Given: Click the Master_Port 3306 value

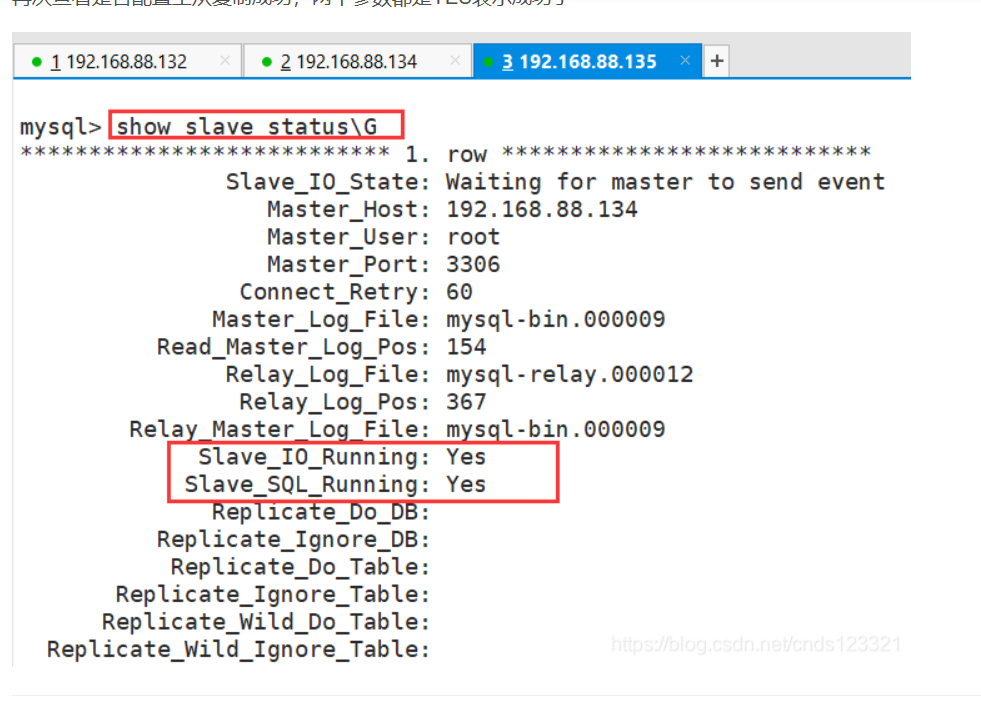Looking at the screenshot, I should pyautogui.click(x=473, y=265).
